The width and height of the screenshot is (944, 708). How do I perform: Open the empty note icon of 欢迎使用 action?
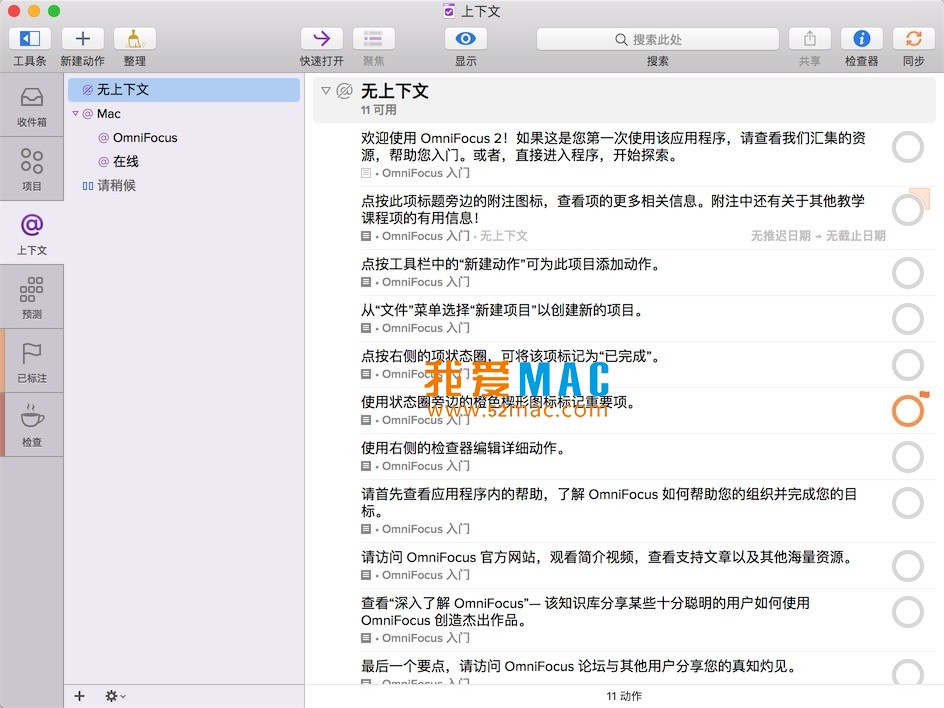click(x=365, y=173)
